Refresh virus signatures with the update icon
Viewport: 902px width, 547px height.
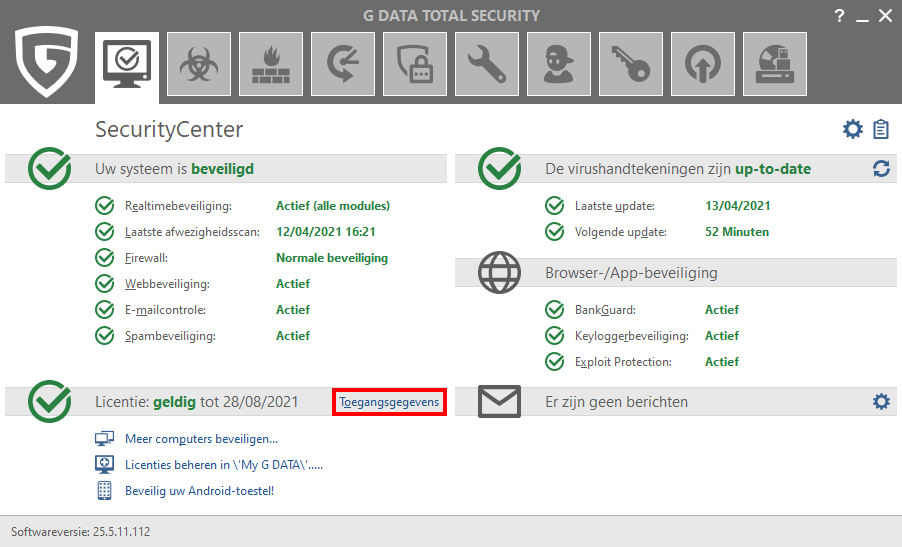click(x=881, y=169)
